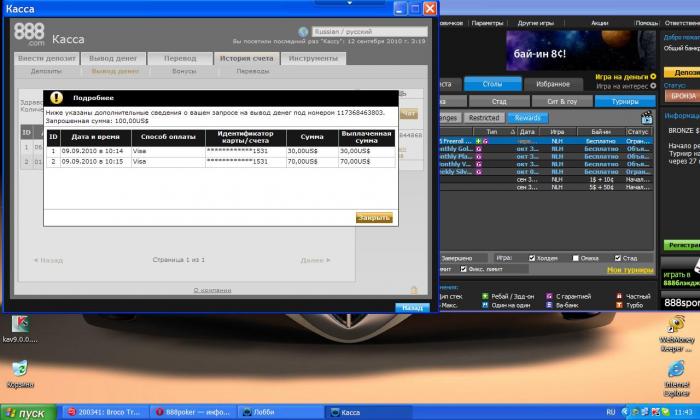
Task: Toggle the Фикс. лимит checkbox
Action: pos(463,269)
